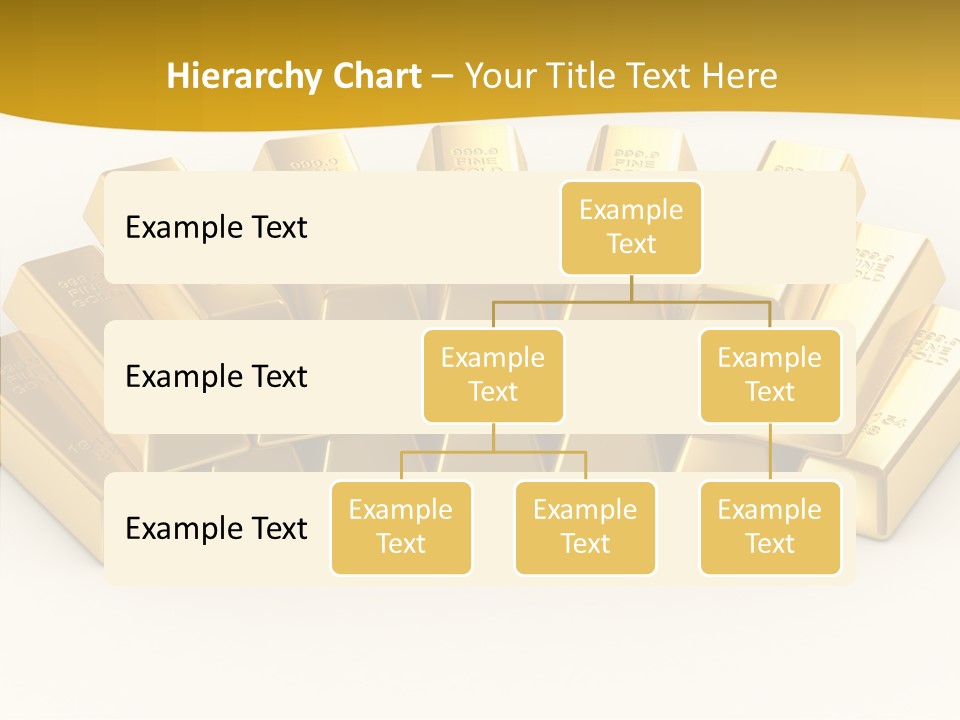This screenshot has height=720, width=960.
Task: Click the bottom-middle Example Text box
Action: tap(585, 527)
